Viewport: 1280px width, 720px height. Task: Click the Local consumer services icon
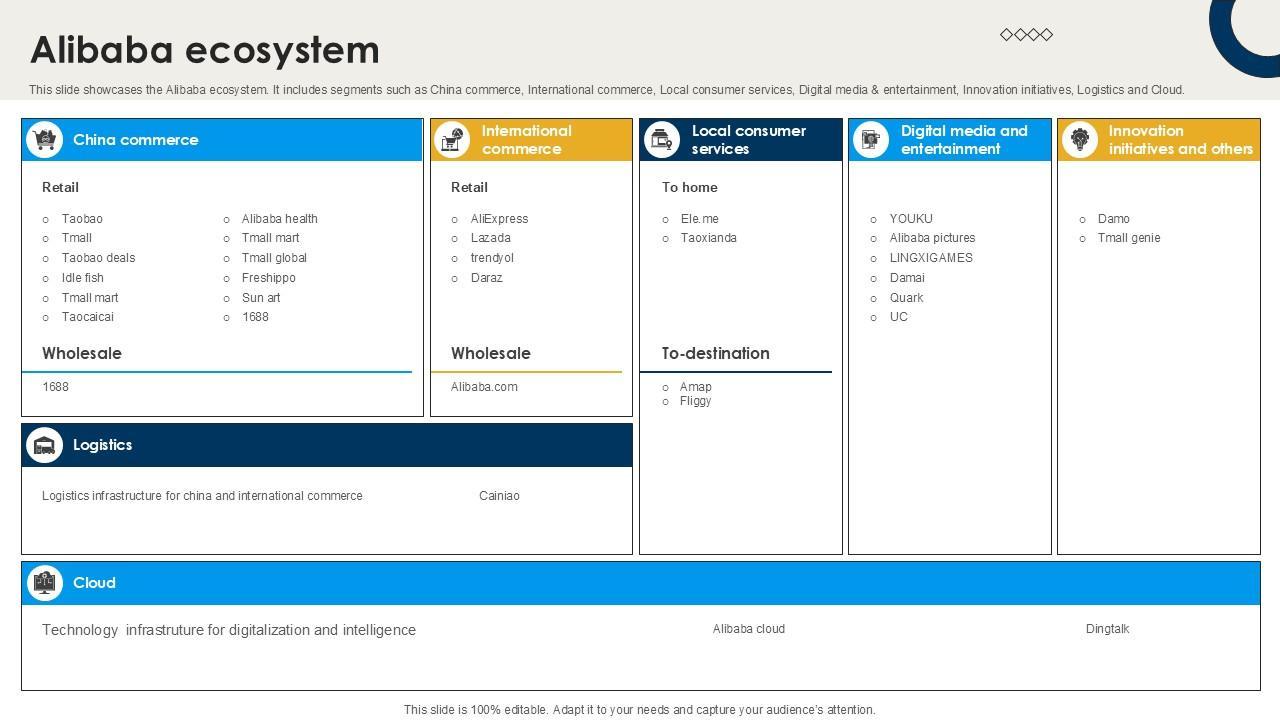(x=661, y=140)
